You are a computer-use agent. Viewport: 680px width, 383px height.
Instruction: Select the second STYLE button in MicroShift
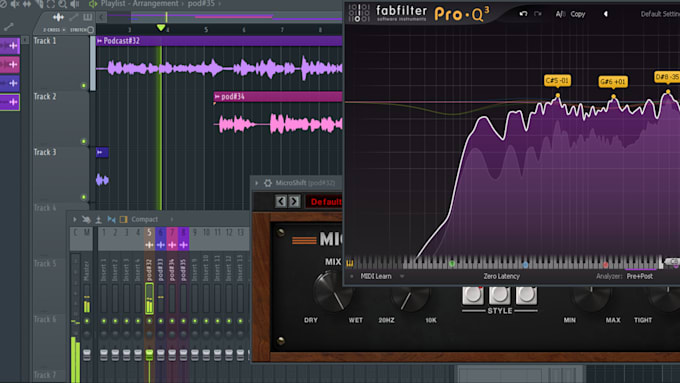tap(500, 295)
